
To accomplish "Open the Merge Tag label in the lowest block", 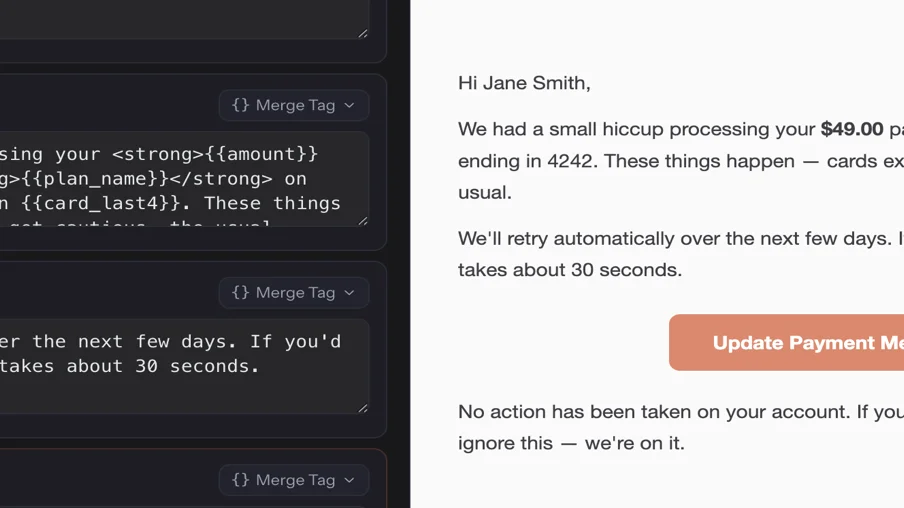I will pyautogui.click(x=294, y=480).
